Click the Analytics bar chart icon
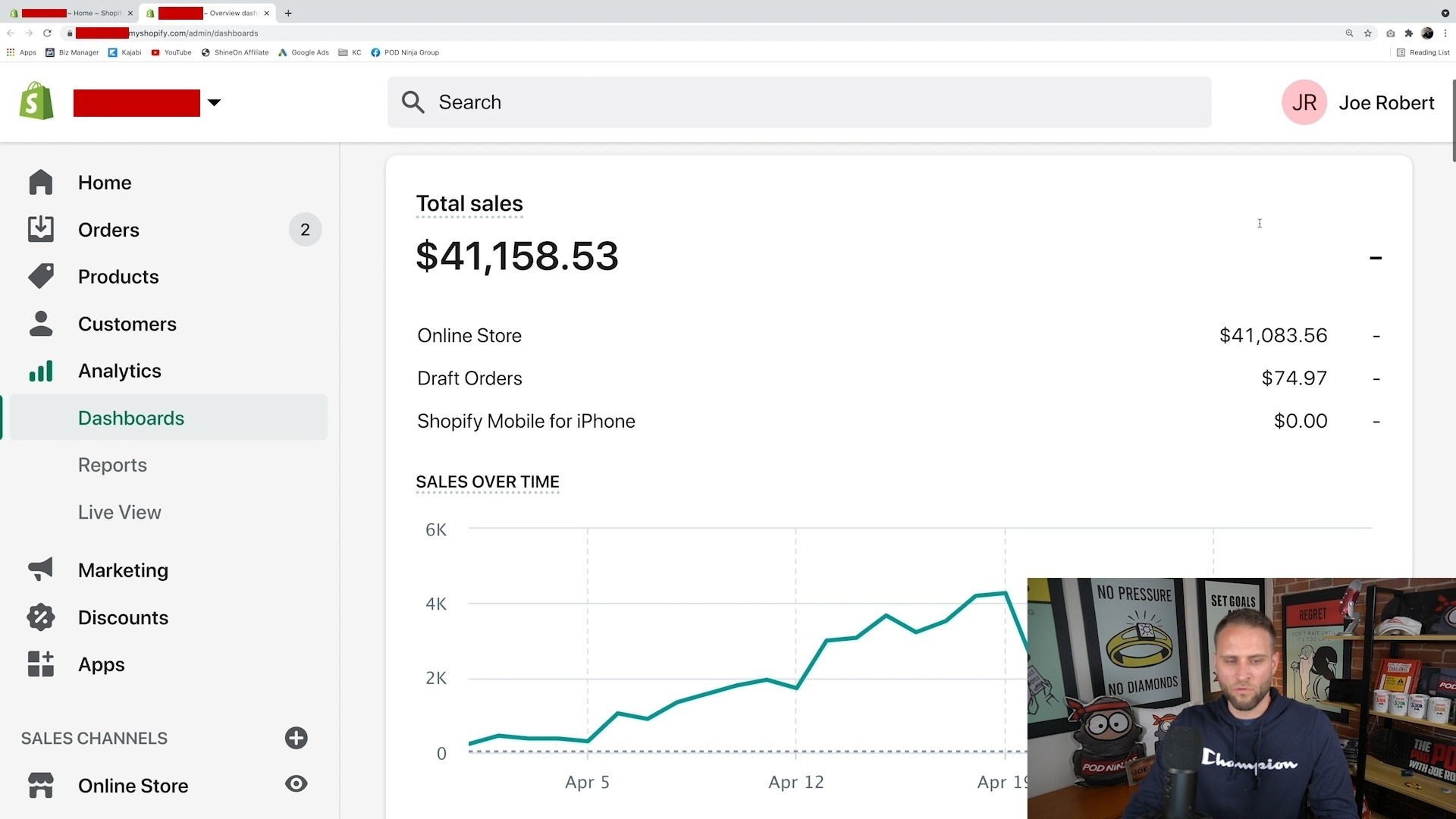Screen dimensions: 1456x819 coord(41,371)
